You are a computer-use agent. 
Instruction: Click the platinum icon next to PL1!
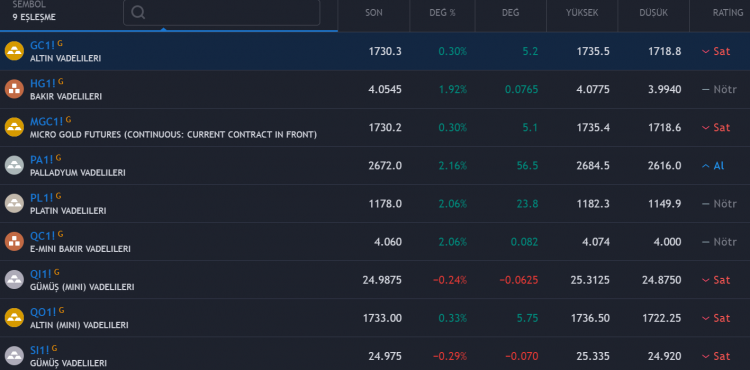click(14, 204)
